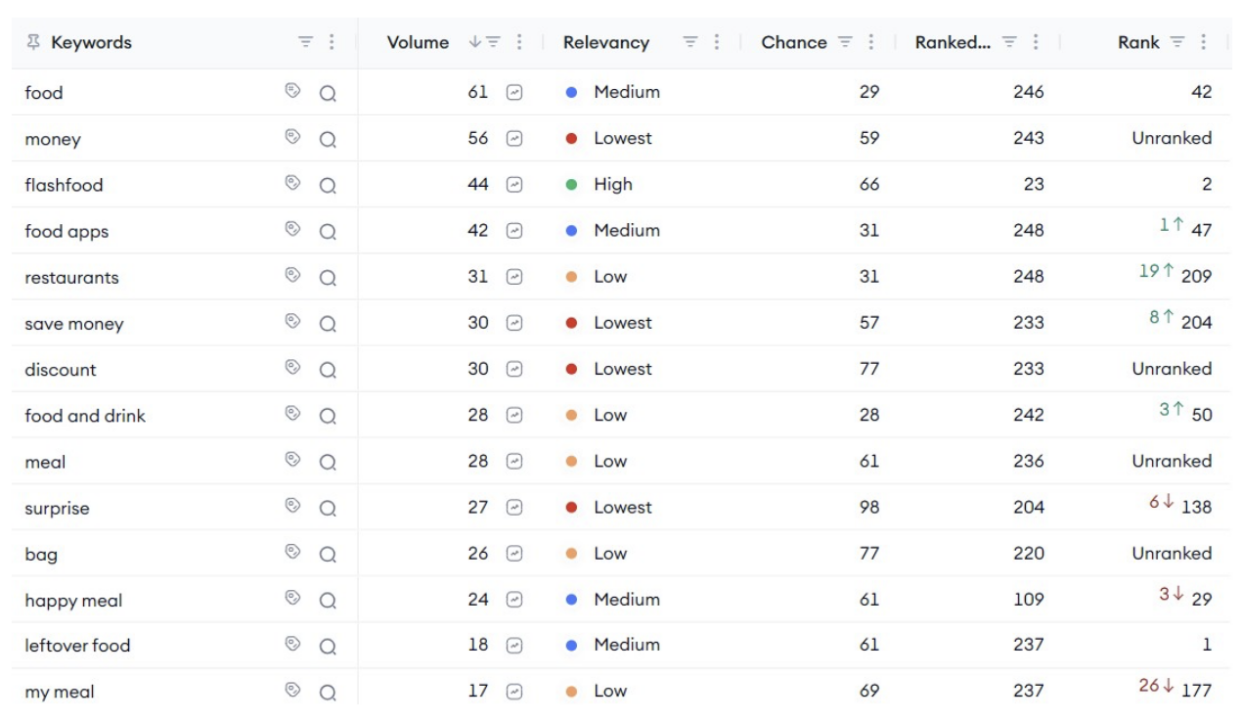This screenshot has height=720, width=1242.
Task: Toggle the Volume column sort arrow
Action: [x=474, y=42]
